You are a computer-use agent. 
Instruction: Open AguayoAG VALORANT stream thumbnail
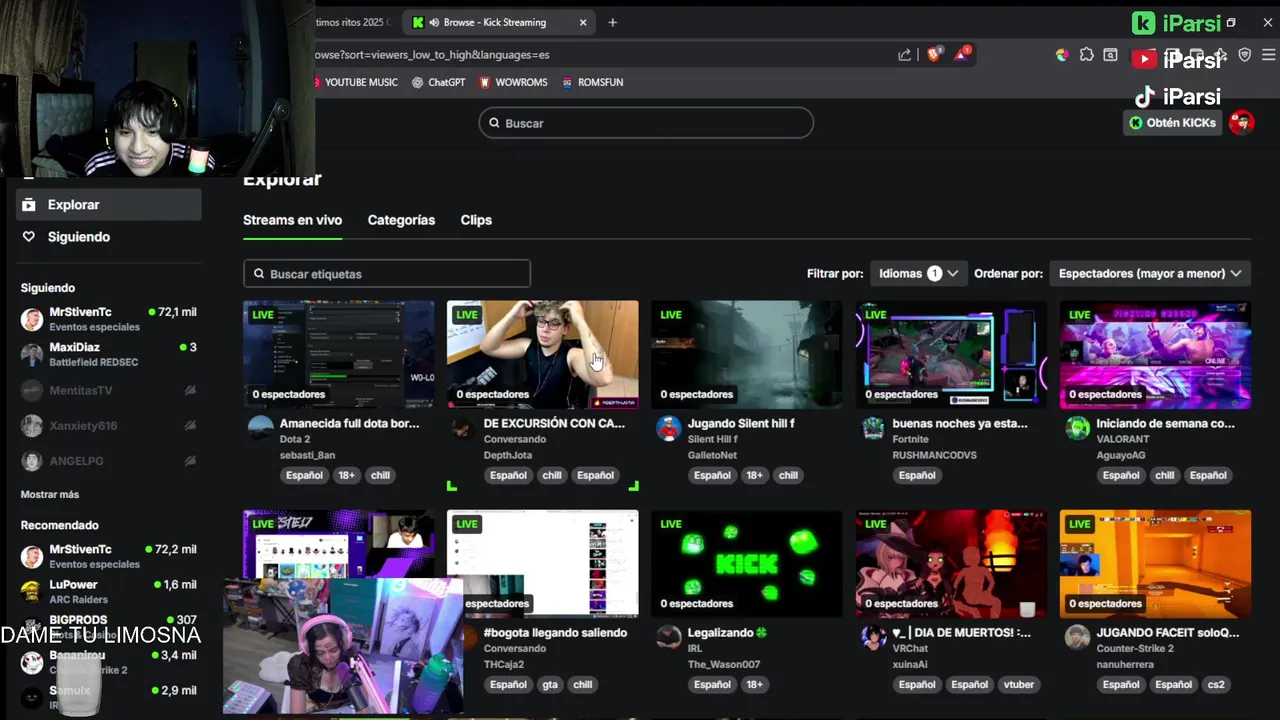click(x=1155, y=354)
